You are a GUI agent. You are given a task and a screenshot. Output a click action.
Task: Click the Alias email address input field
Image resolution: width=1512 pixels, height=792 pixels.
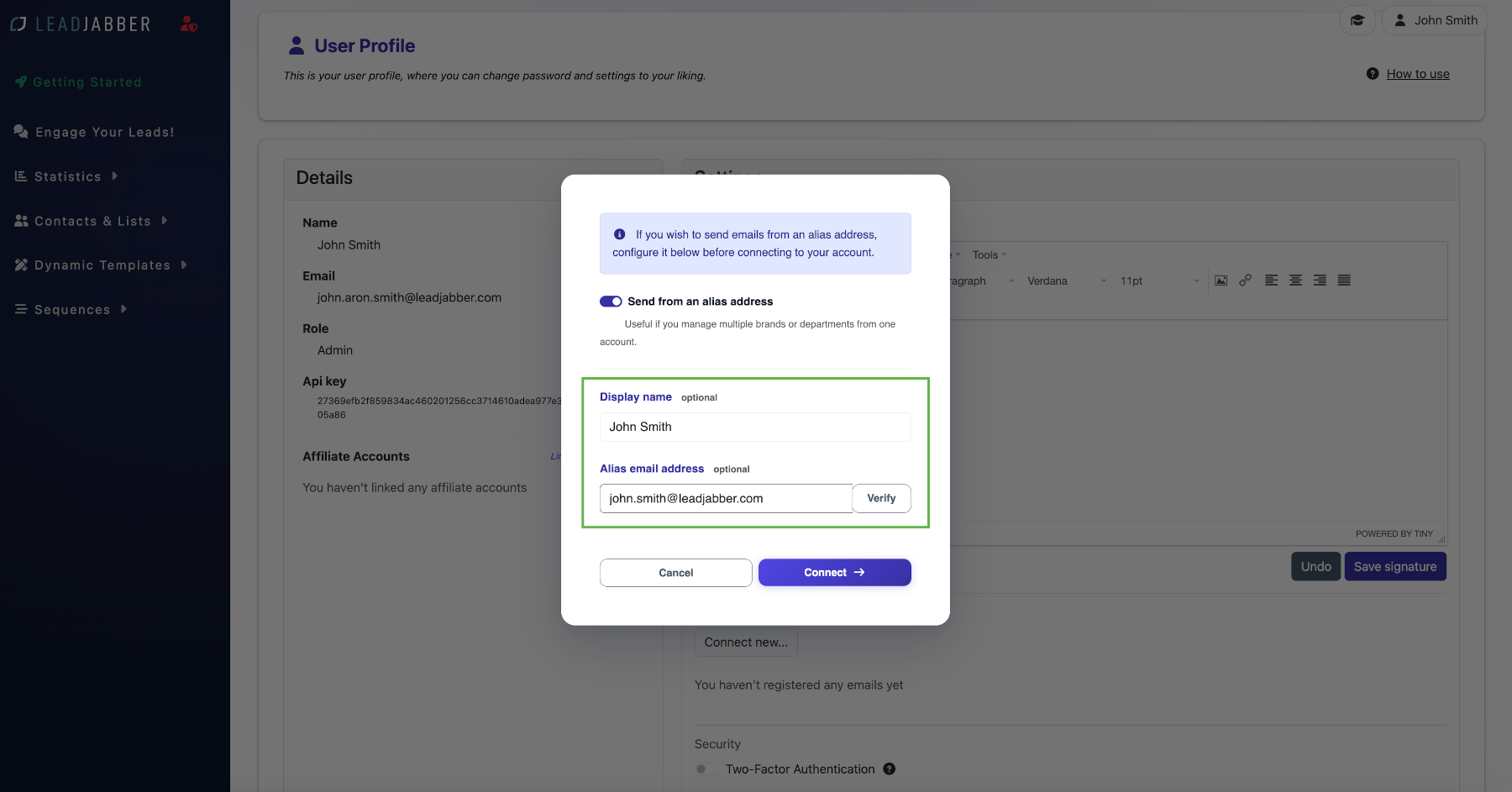(x=726, y=498)
